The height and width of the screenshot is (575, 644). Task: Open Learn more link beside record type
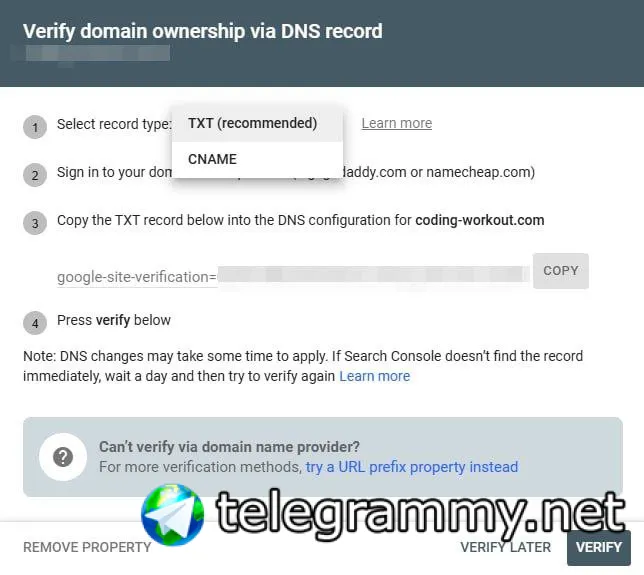396,123
